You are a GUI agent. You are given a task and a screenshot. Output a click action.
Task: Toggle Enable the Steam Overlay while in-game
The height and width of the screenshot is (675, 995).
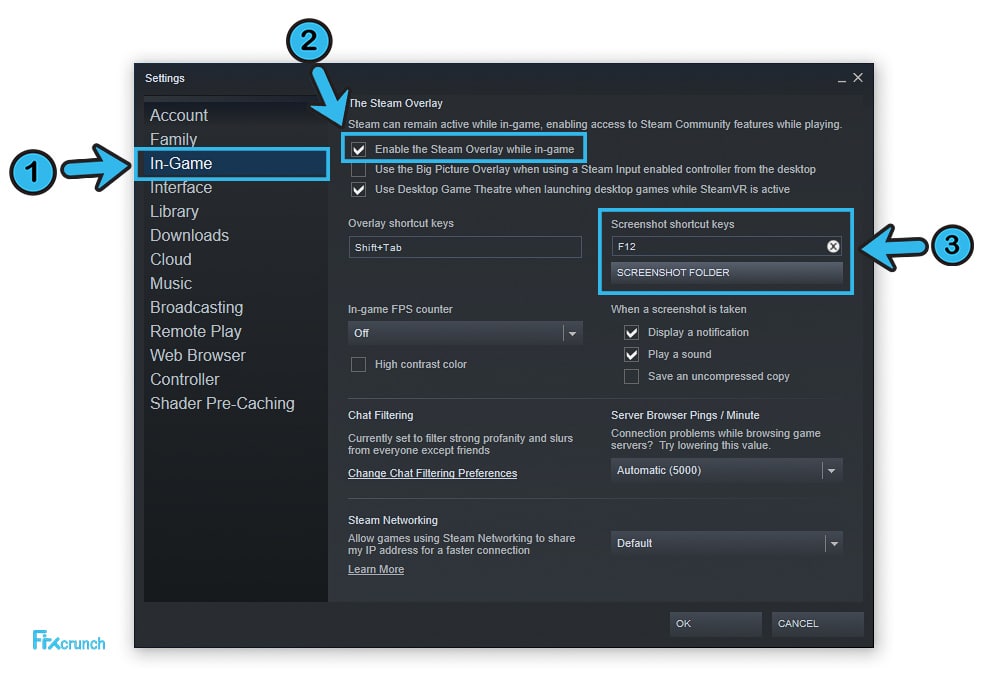point(359,149)
